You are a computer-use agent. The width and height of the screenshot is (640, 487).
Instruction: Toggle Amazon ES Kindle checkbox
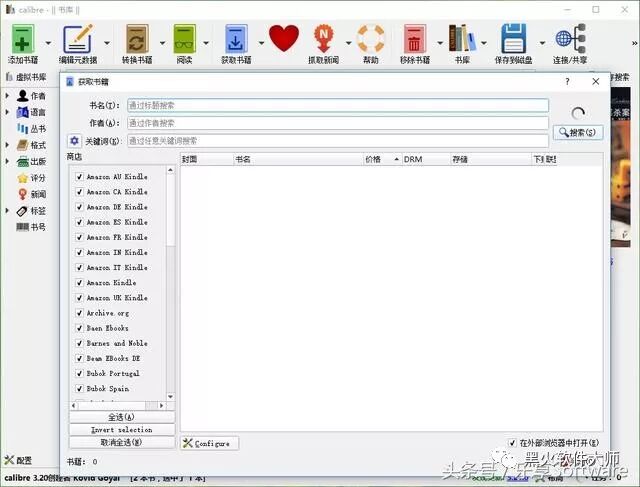click(80, 222)
